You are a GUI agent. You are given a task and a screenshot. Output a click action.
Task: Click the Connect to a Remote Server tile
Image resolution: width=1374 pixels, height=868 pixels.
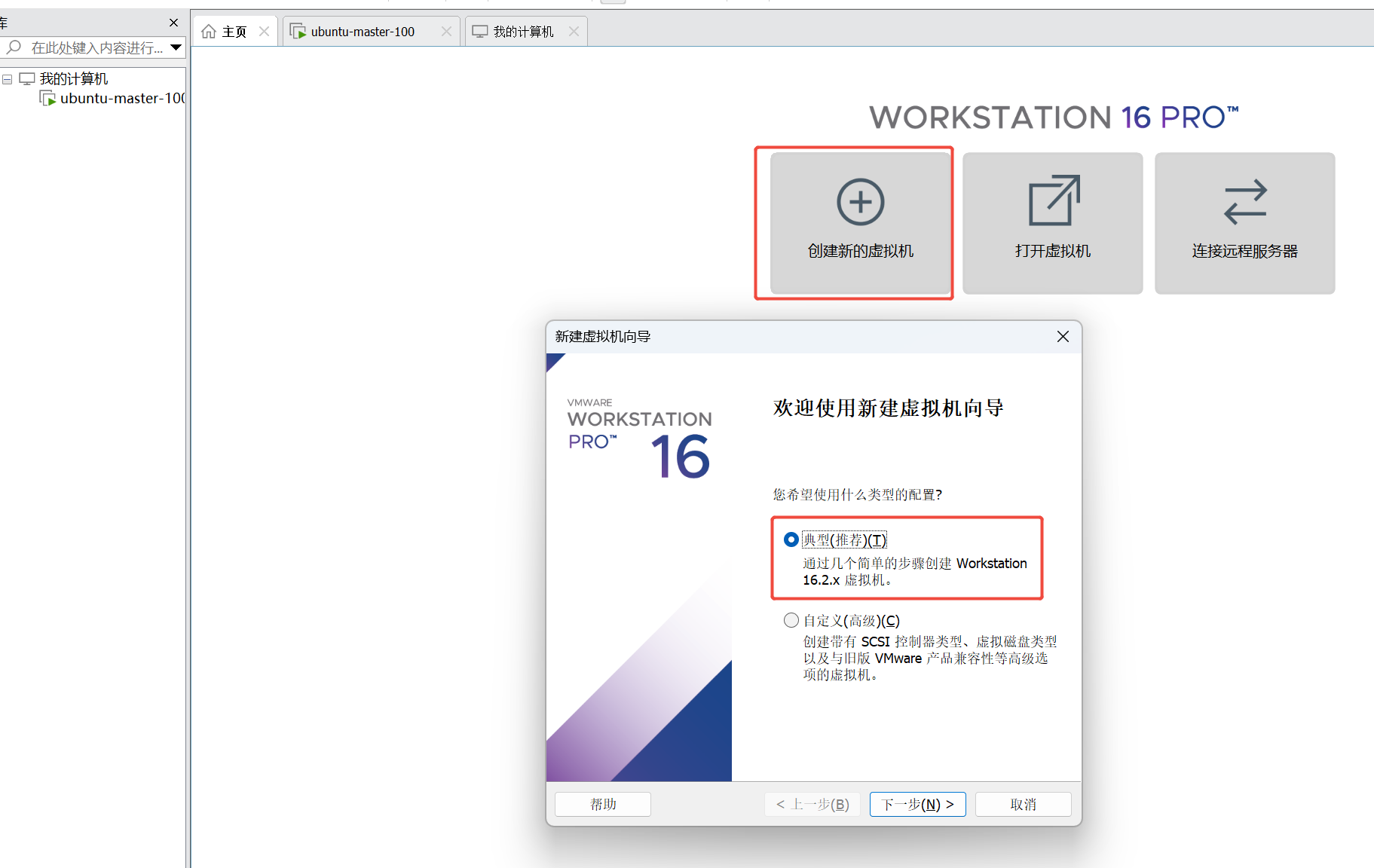pyautogui.click(x=1244, y=223)
